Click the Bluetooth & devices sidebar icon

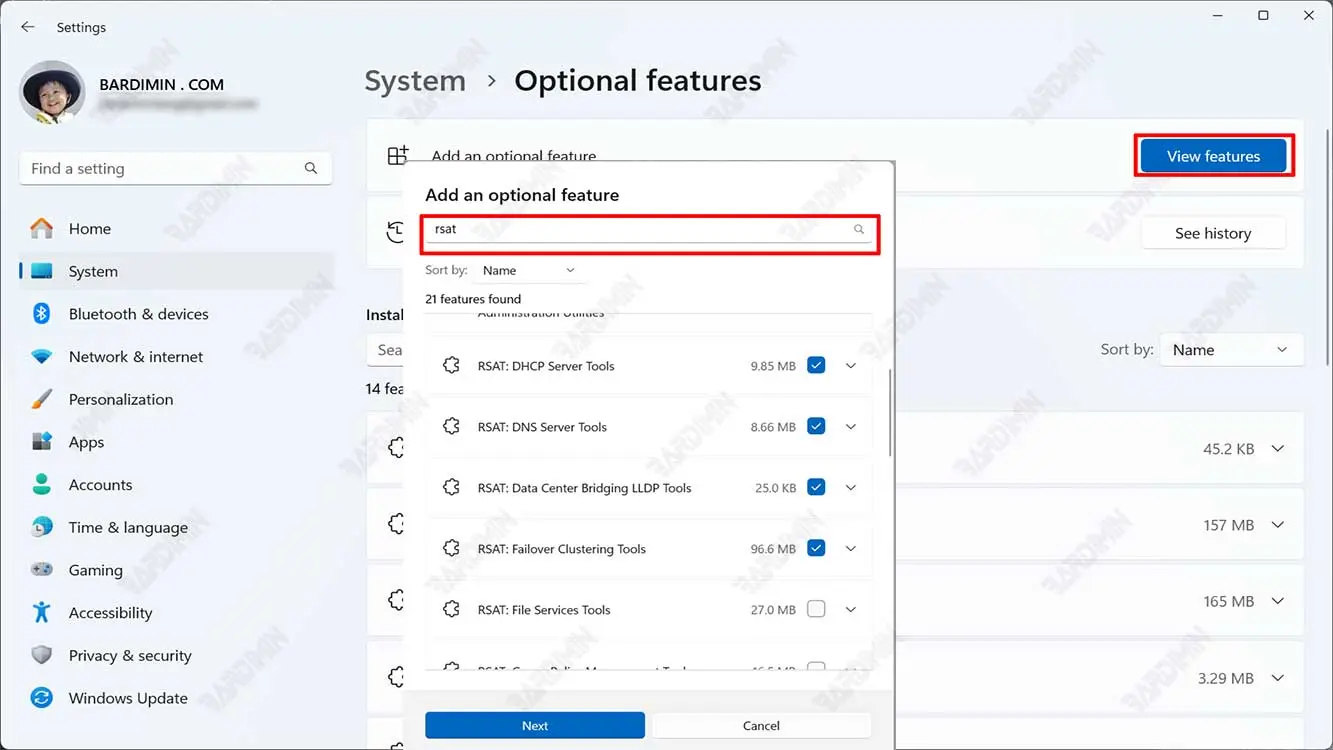click(41, 314)
